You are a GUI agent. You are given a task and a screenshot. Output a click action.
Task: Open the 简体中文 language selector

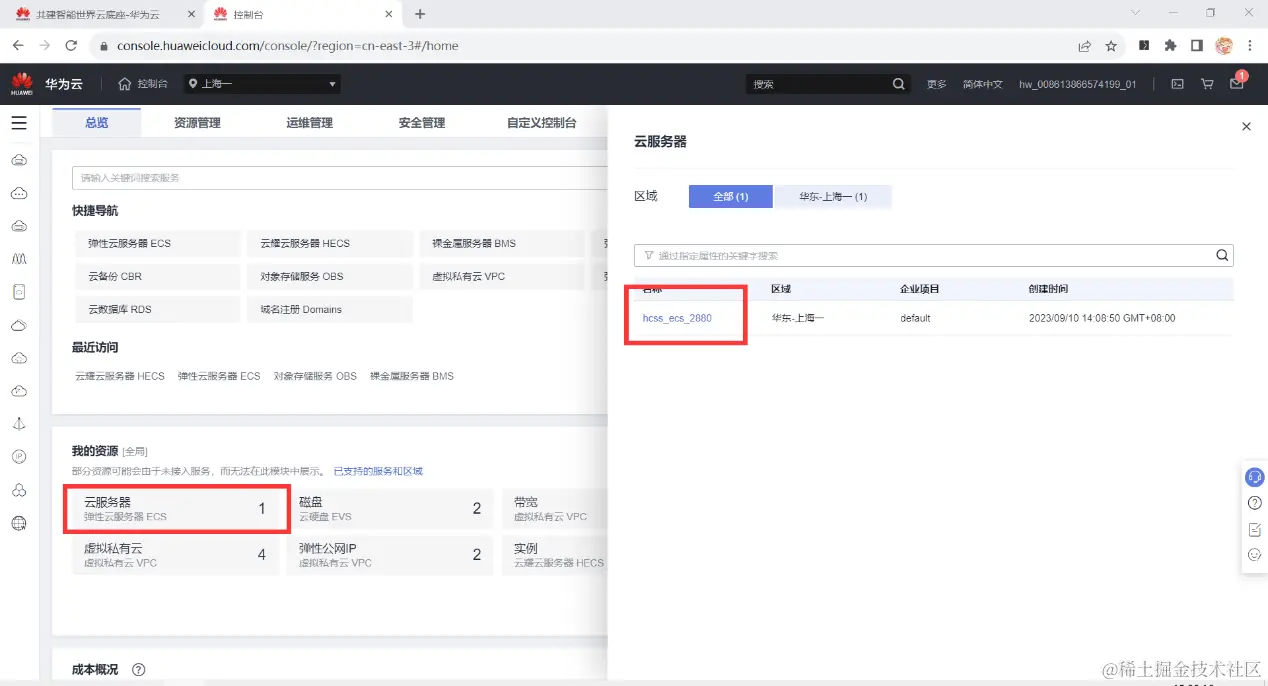pos(982,84)
